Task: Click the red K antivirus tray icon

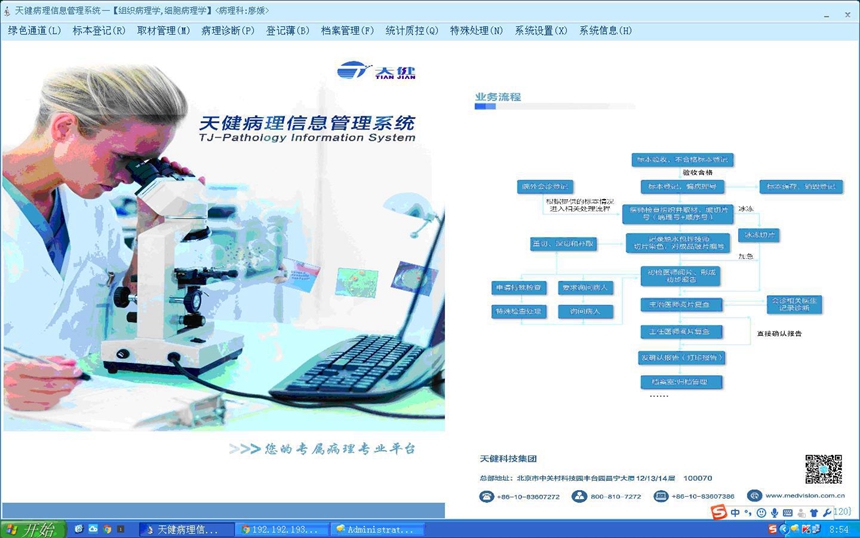Action: (x=806, y=529)
